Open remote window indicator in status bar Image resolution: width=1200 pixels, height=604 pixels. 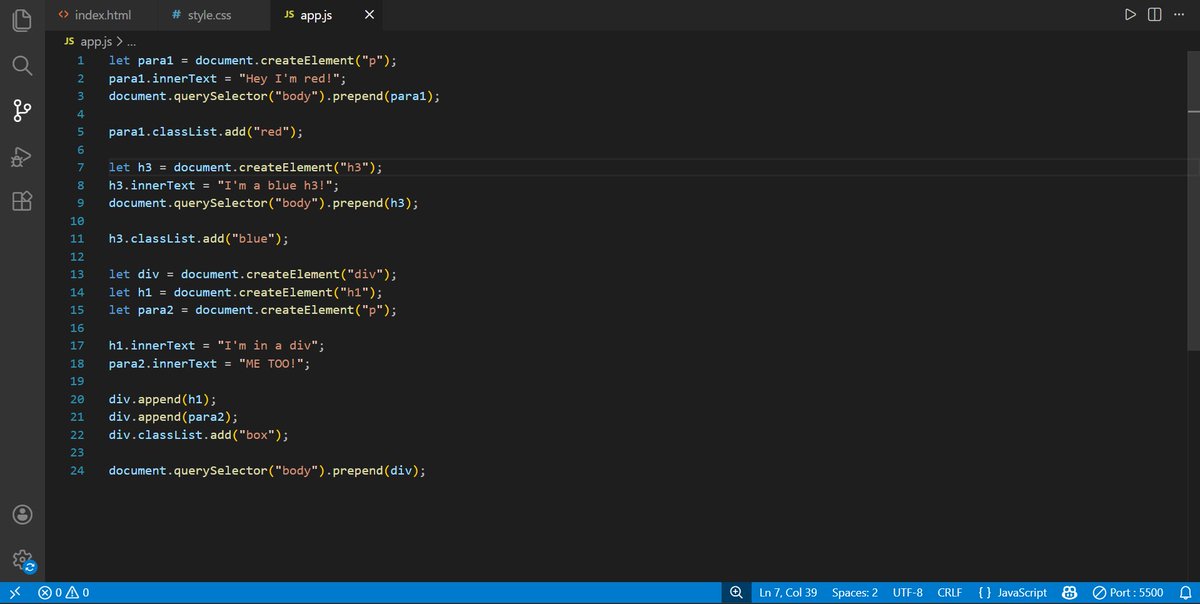click(x=14, y=593)
